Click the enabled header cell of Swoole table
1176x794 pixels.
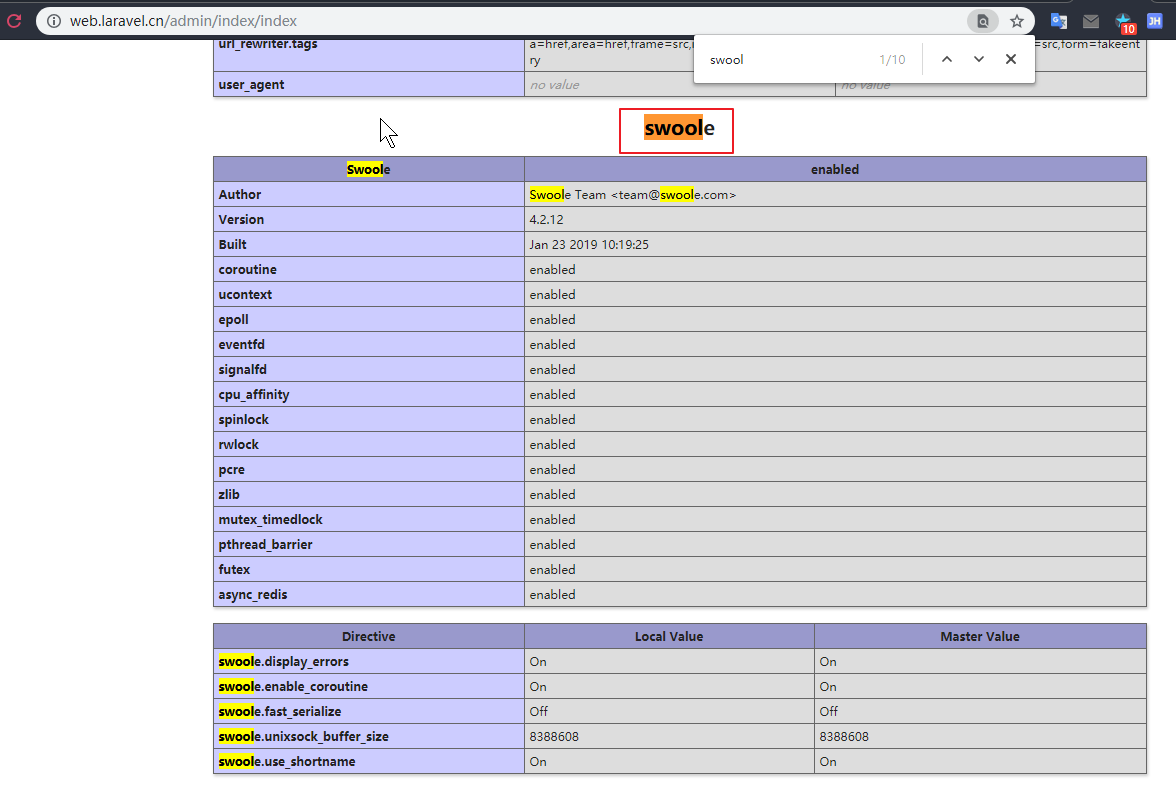(x=835, y=169)
